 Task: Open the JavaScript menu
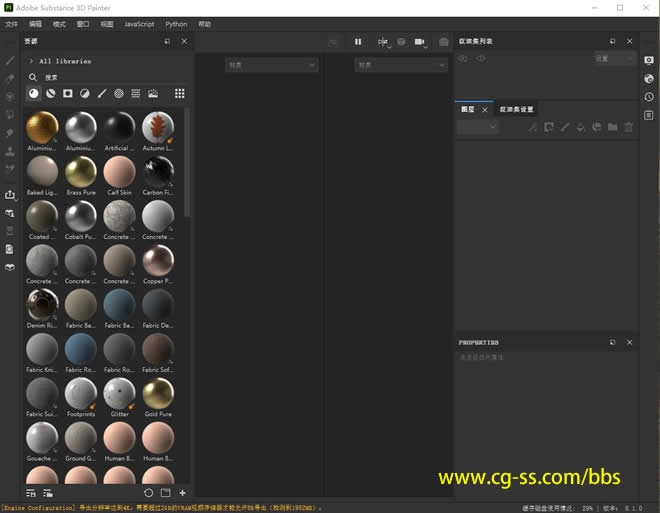click(x=139, y=23)
